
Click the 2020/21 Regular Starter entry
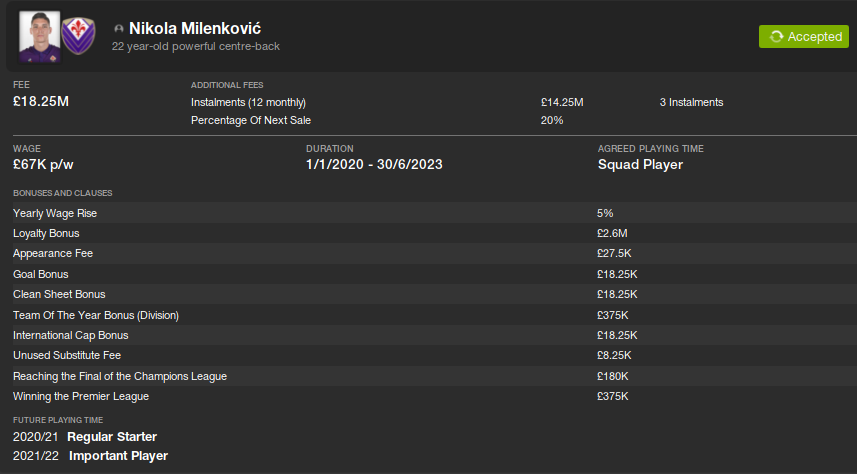[x=85, y=437]
